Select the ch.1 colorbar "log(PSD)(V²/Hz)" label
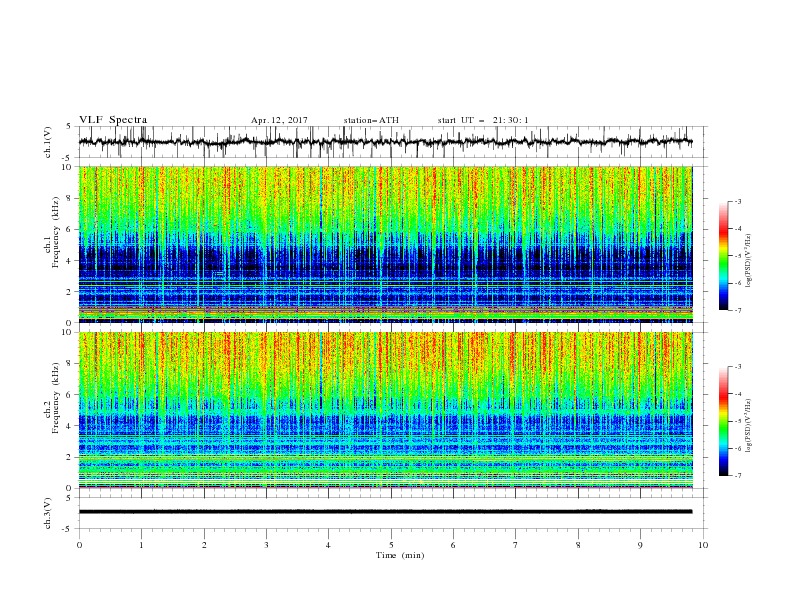Screen dimensions: 792x612 point(748,261)
